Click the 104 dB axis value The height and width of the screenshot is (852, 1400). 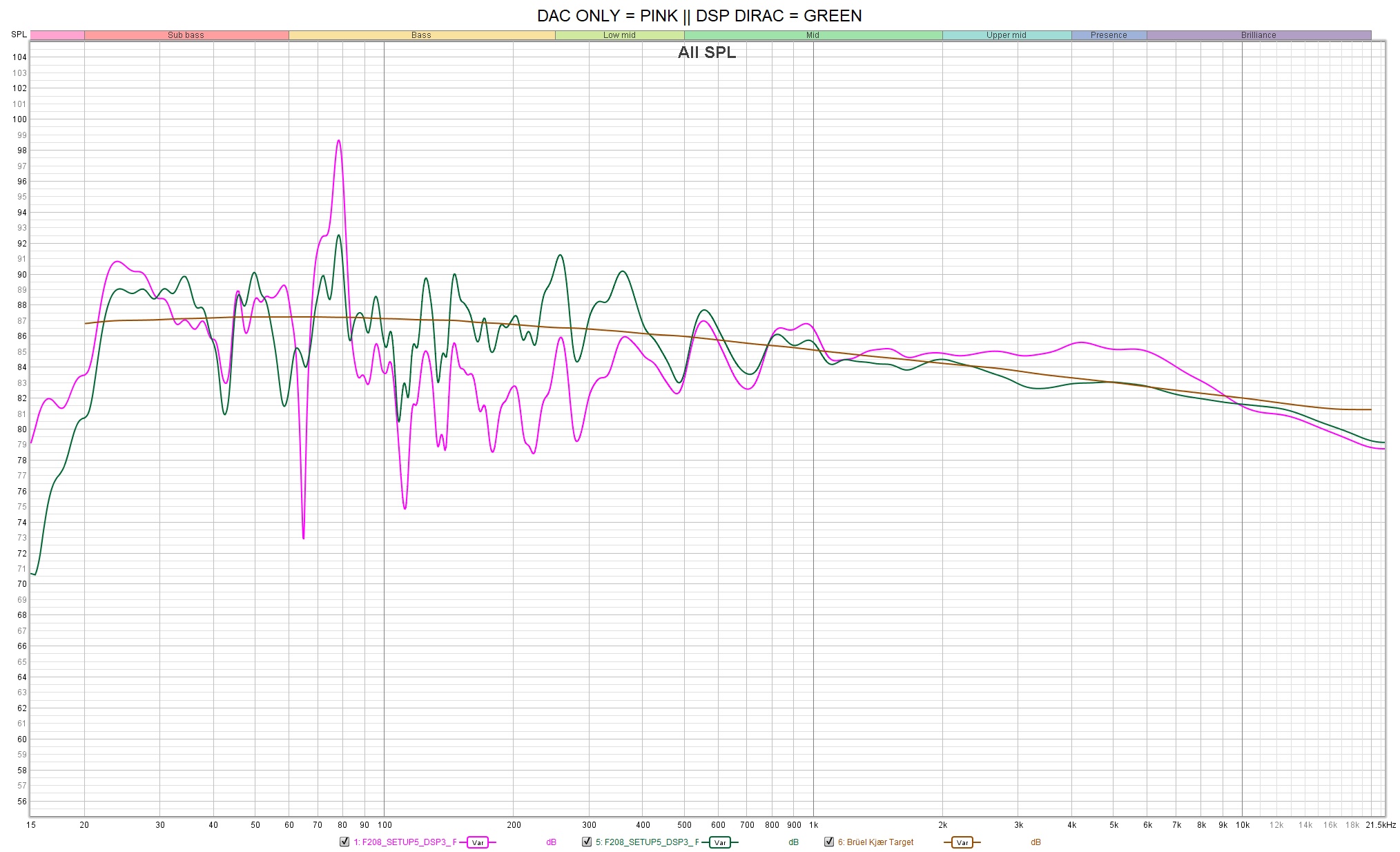pyautogui.click(x=19, y=57)
